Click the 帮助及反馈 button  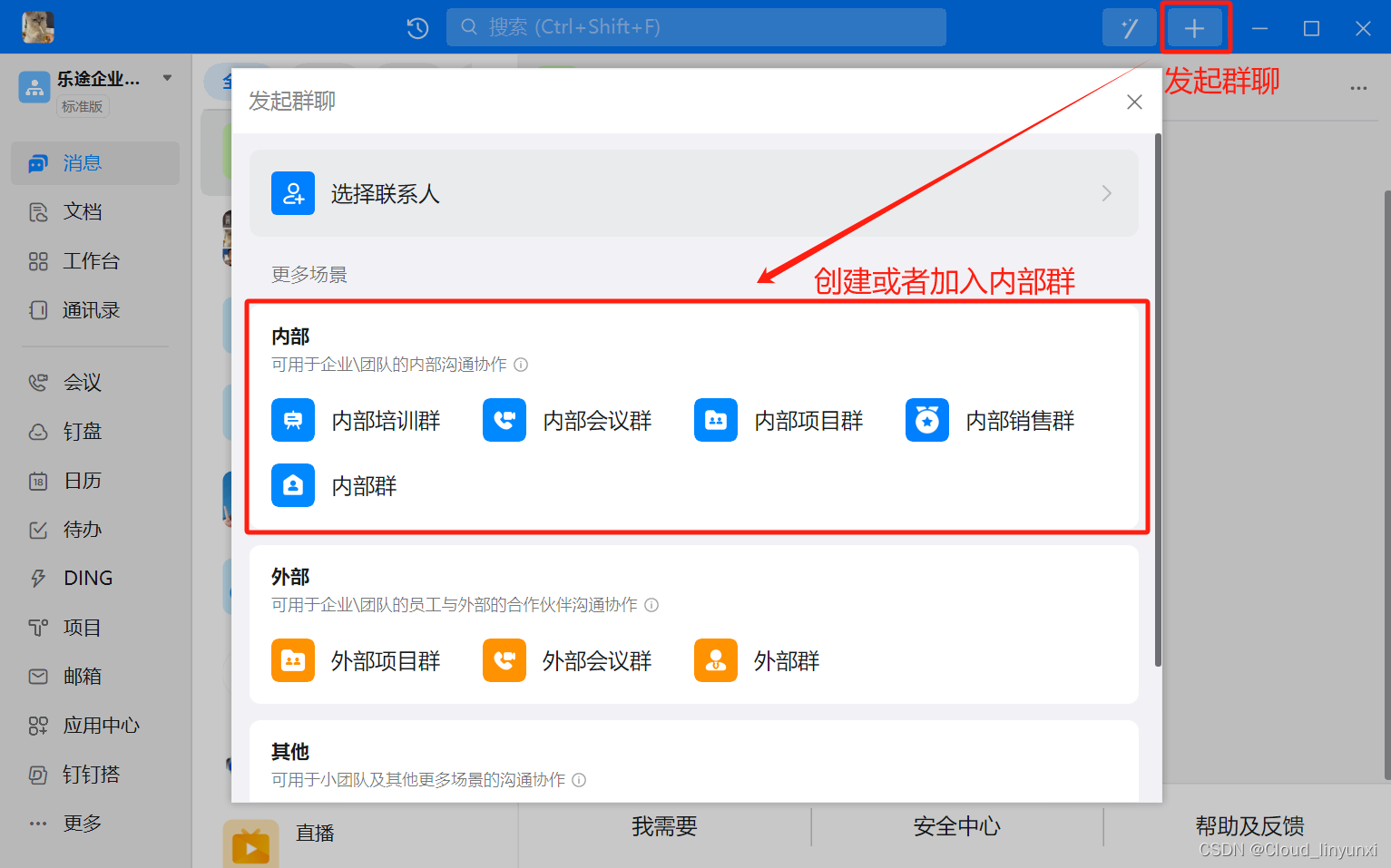[x=1249, y=827]
